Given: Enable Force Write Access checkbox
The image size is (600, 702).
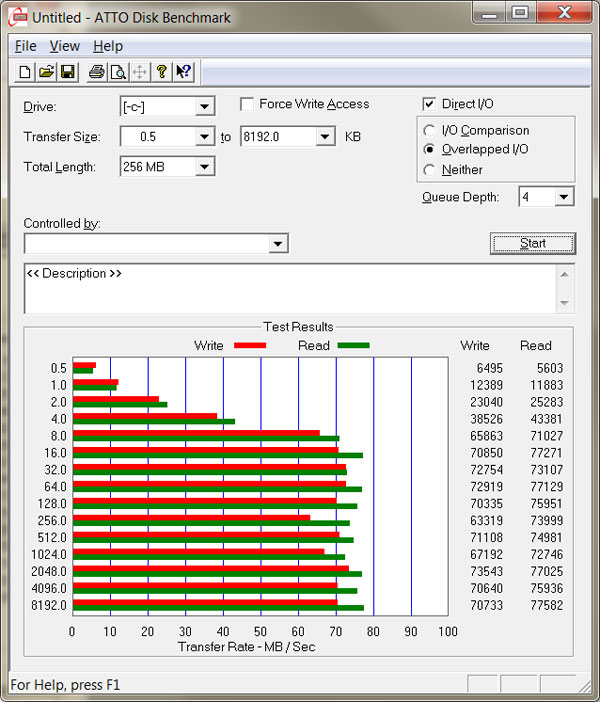Looking at the screenshot, I should pyautogui.click(x=247, y=104).
